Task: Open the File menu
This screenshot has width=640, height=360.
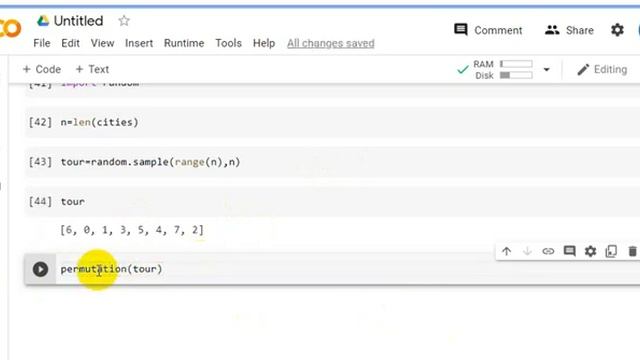Action: coord(42,43)
